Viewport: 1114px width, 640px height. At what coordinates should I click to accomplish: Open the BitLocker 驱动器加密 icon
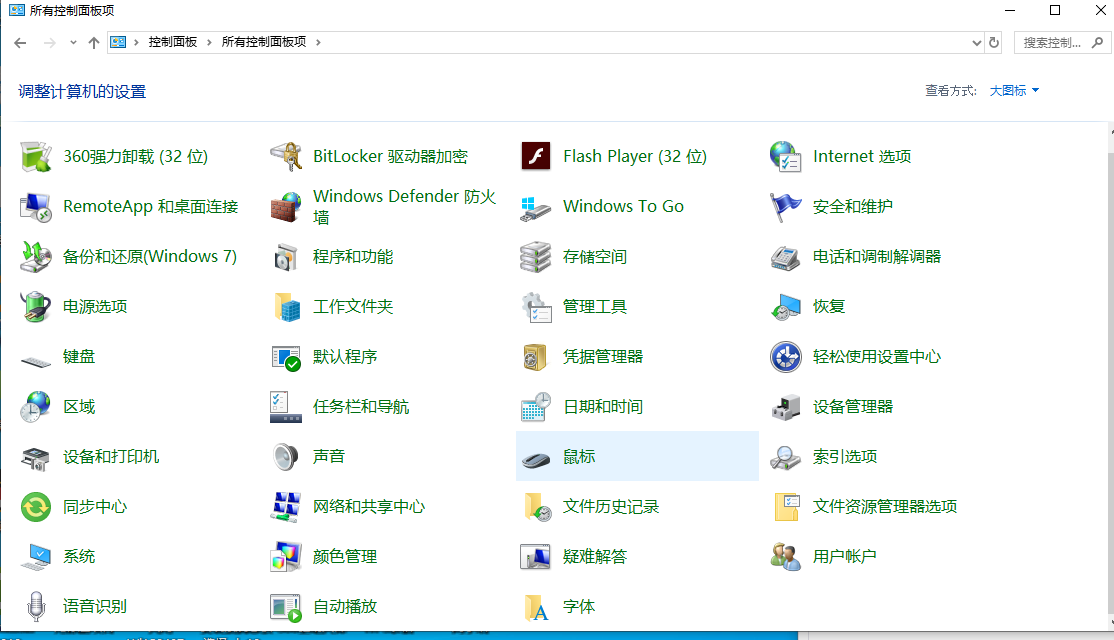286,157
